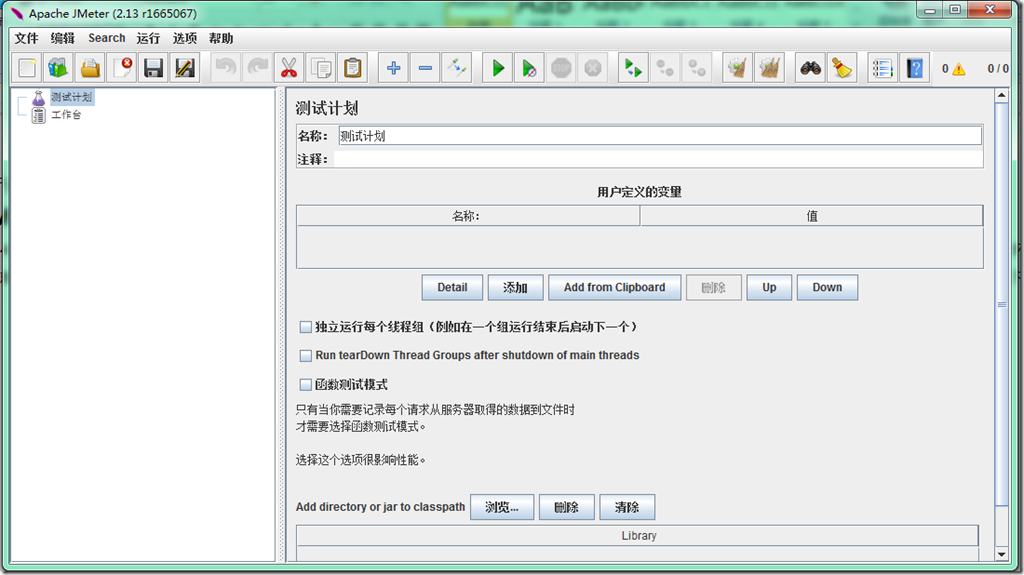Click the Clear broom icon
The image size is (1024, 575).
737,68
